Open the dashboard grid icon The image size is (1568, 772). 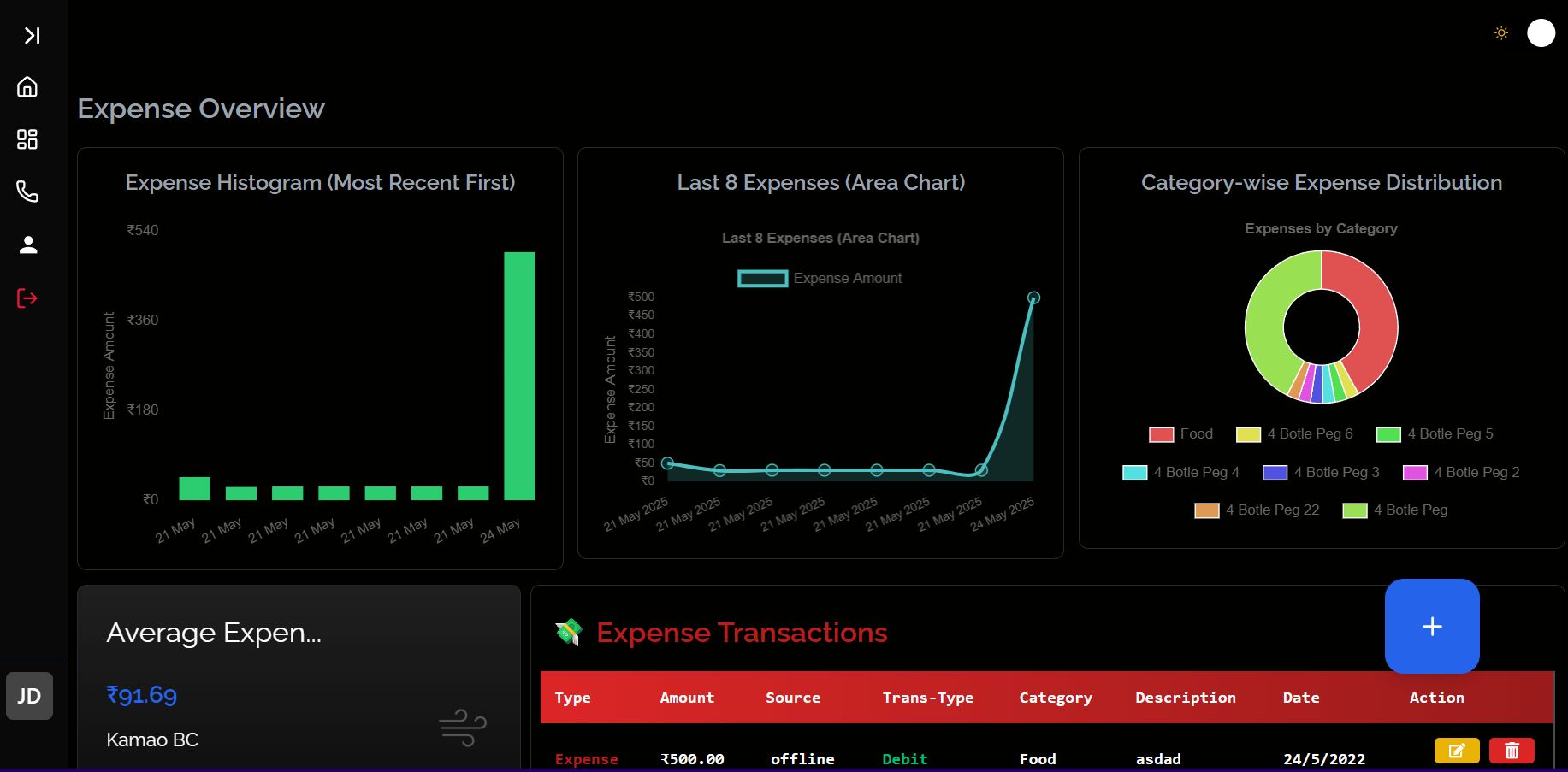27,139
